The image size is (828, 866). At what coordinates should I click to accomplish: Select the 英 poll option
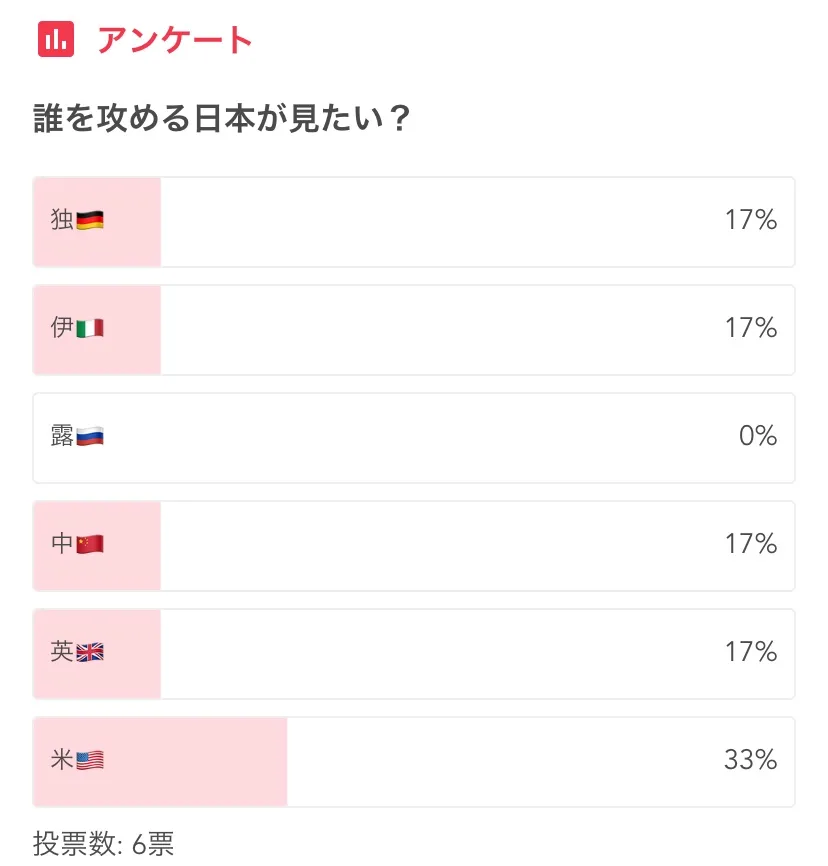[x=414, y=654]
